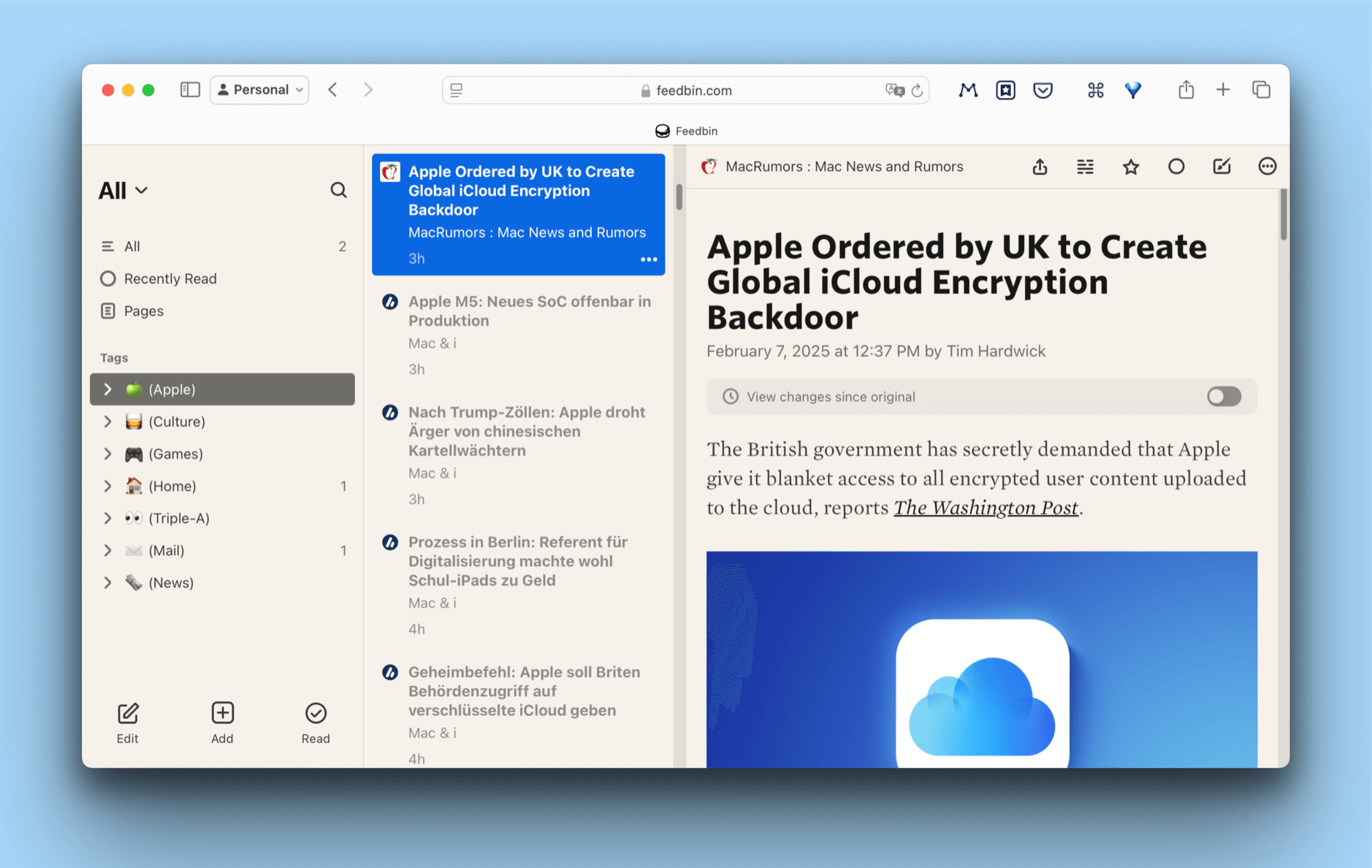
Task: Expand the (Mail) tag chevron
Action: point(108,550)
